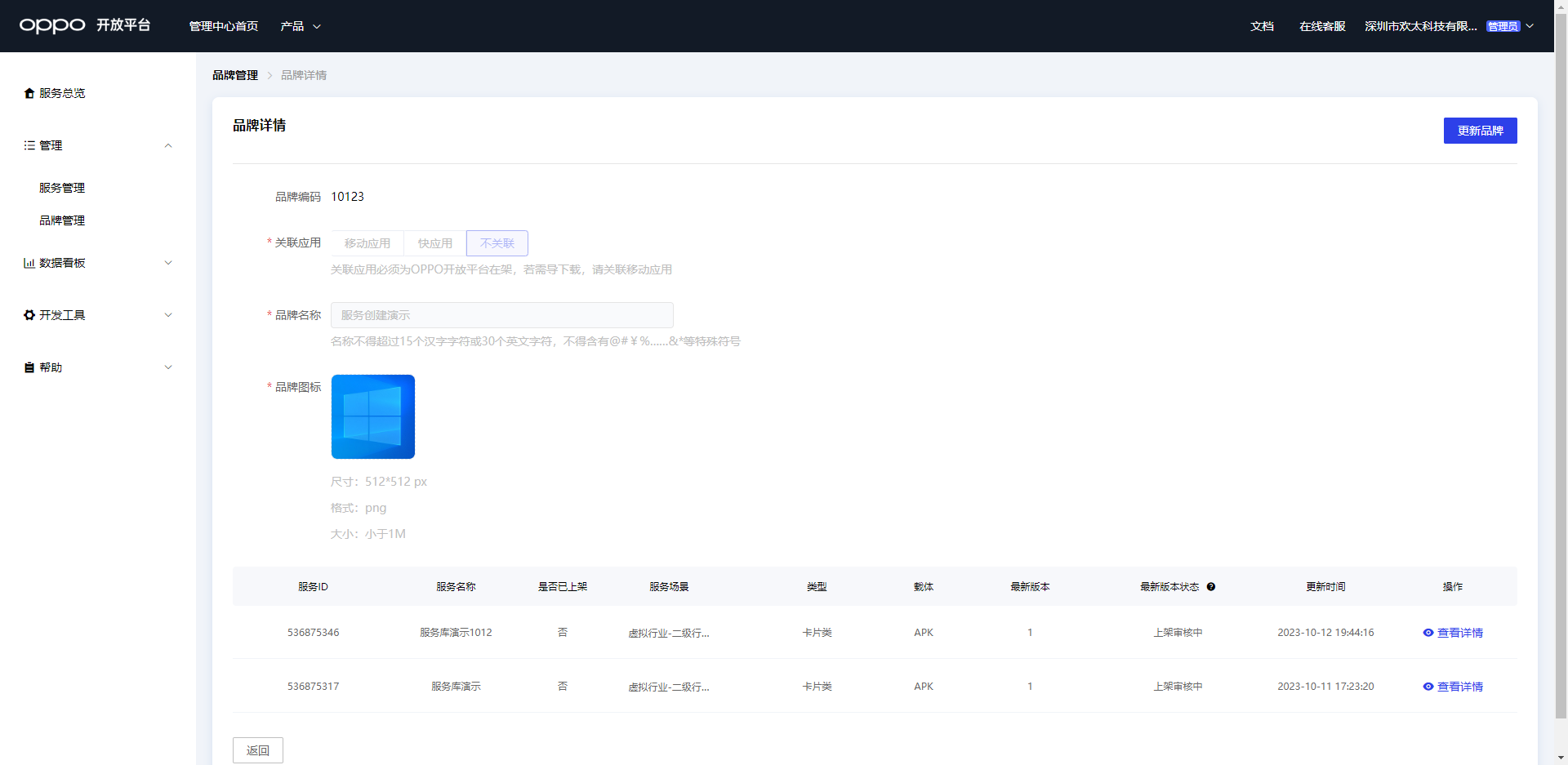This screenshot has width=1568, height=765.
Task: Open the 产品 dropdown in top bar
Action: (300, 26)
